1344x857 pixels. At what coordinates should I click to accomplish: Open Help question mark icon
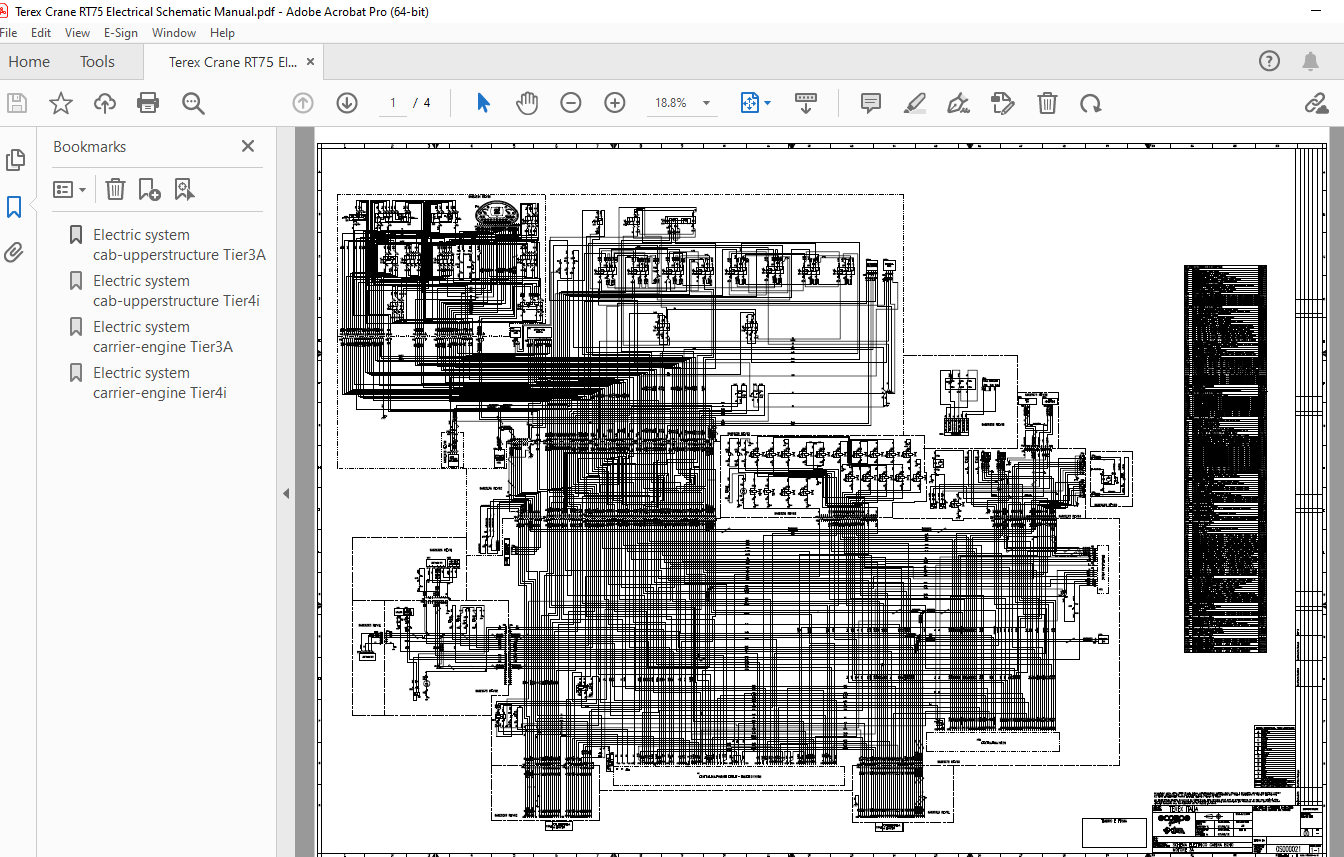click(1269, 61)
